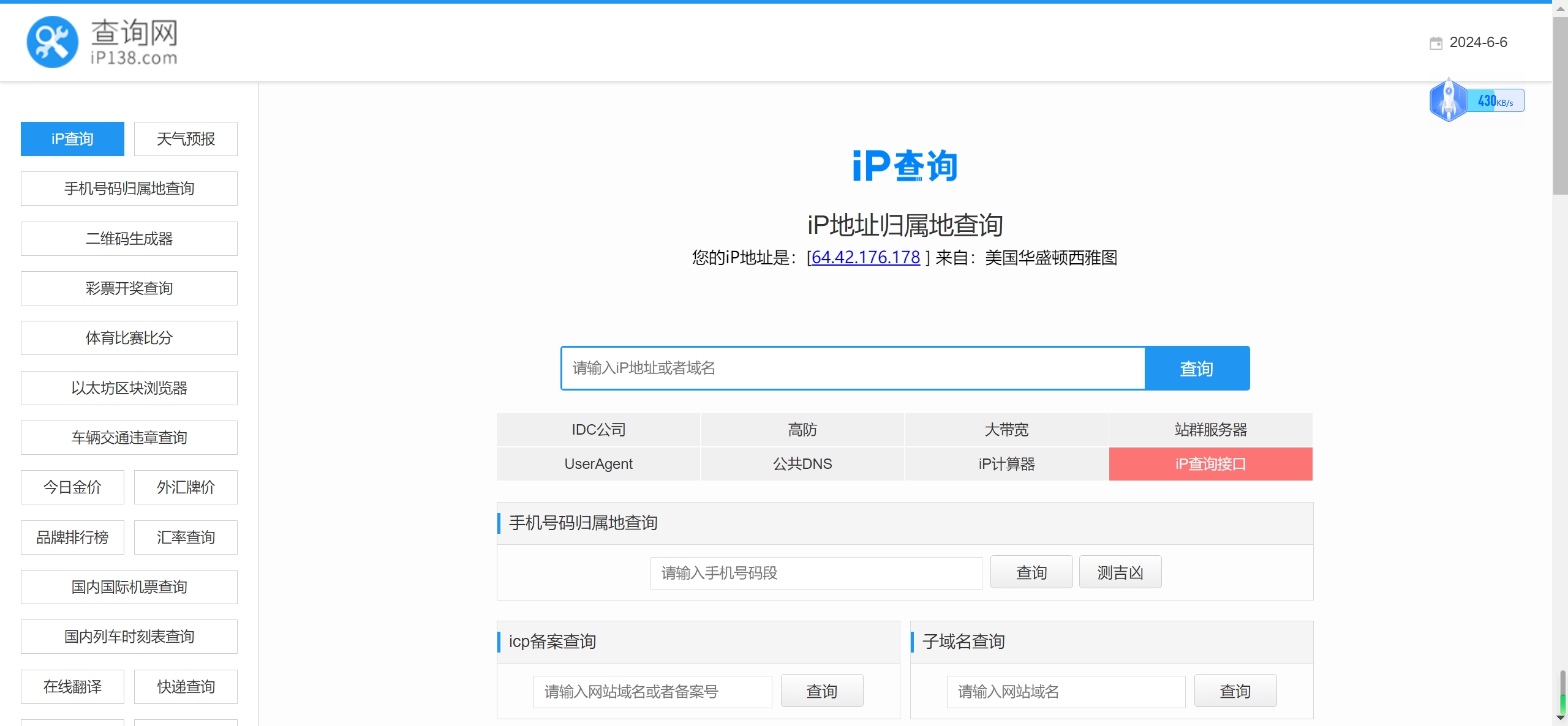Focus the icp备案 domain input field
This screenshot has height=726, width=1568.
652,692
